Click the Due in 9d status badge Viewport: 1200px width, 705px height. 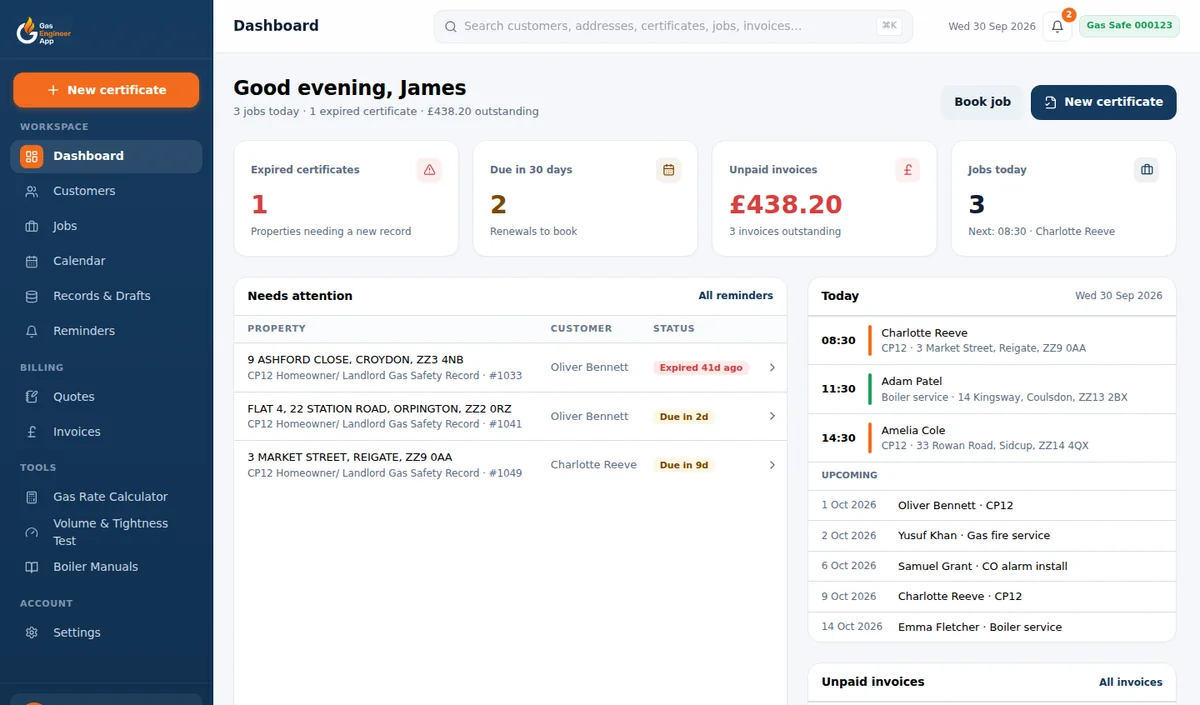coord(684,465)
